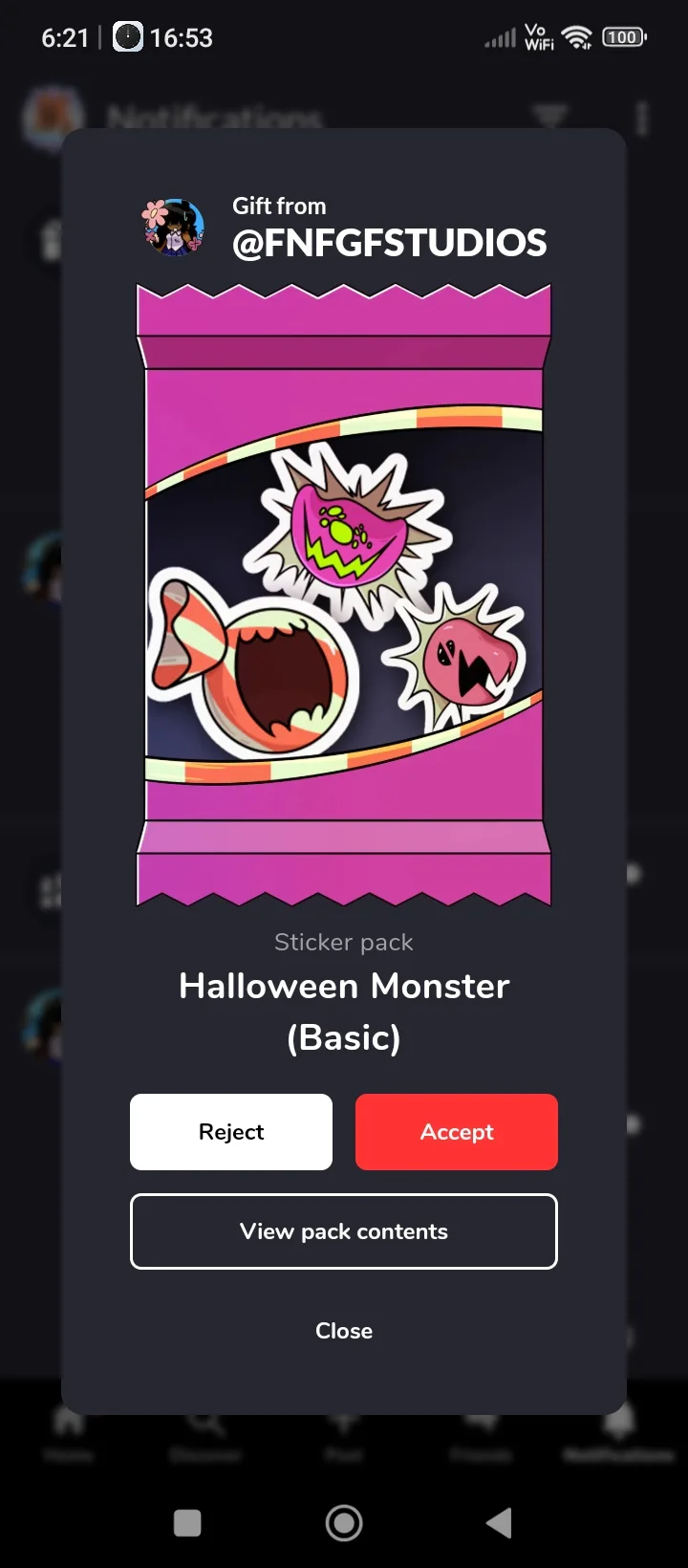Open the @FNFGFSTUDIOS username link

[390, 243]
